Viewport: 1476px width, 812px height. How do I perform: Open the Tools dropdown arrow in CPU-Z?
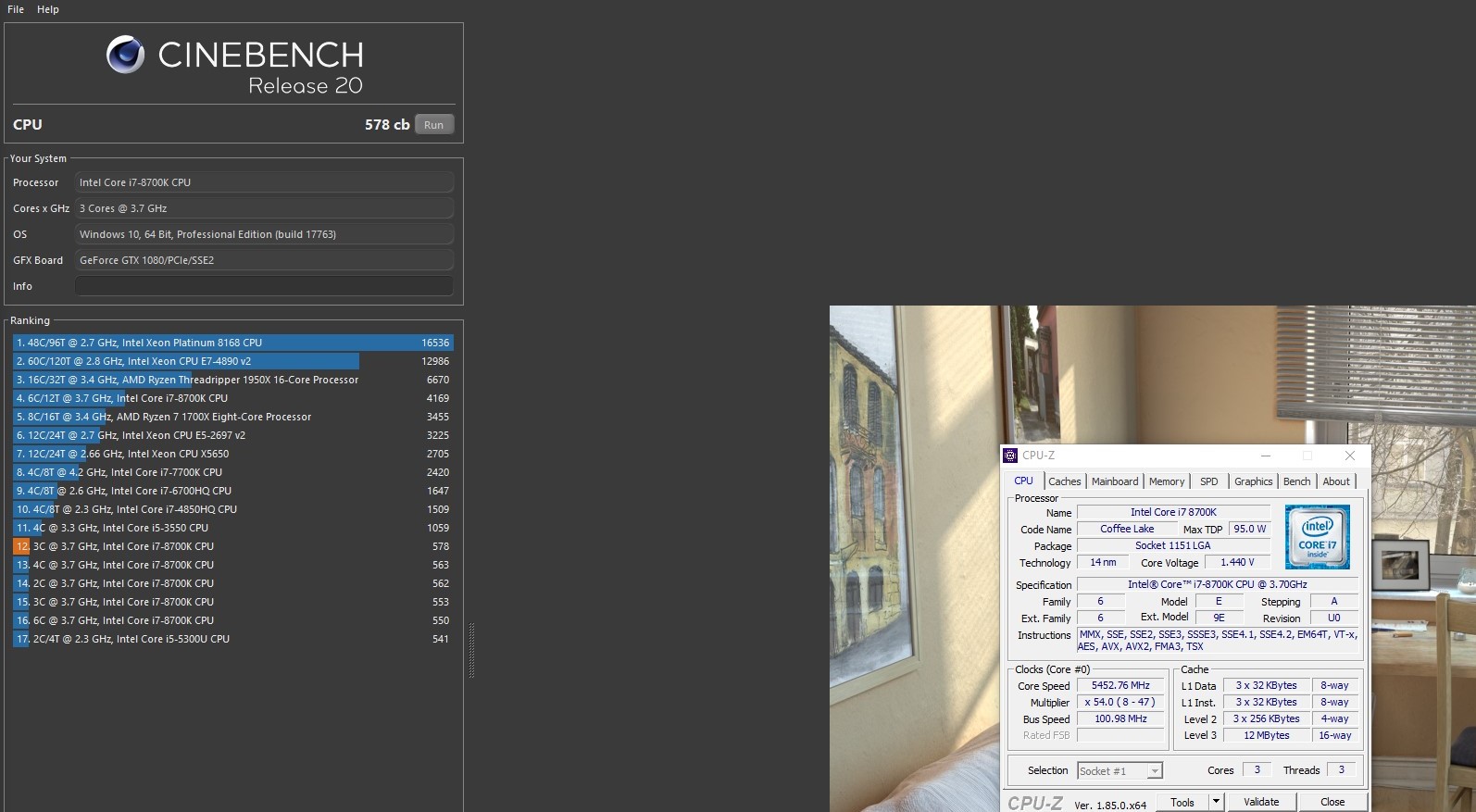[x=1216, y=802]
